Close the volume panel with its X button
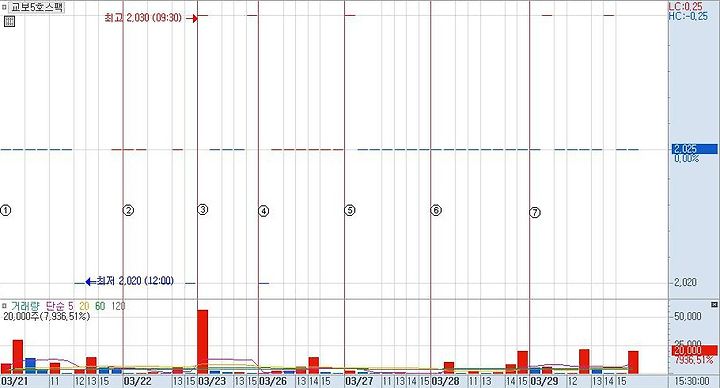This screenshot has width=720, height=388. click(x=714, y=304)
